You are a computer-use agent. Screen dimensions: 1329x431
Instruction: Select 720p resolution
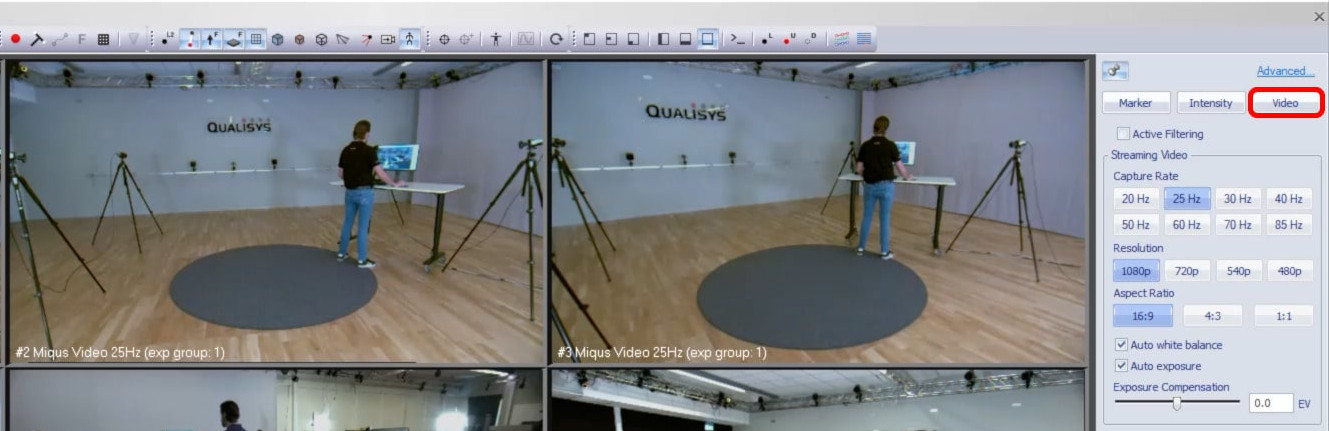click(1187, 271)
